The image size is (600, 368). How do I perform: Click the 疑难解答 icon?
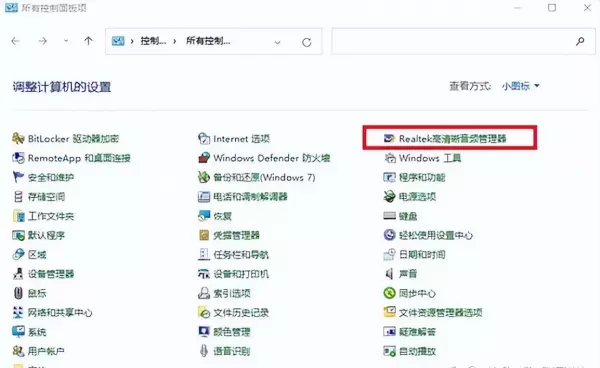pos(389,332)
